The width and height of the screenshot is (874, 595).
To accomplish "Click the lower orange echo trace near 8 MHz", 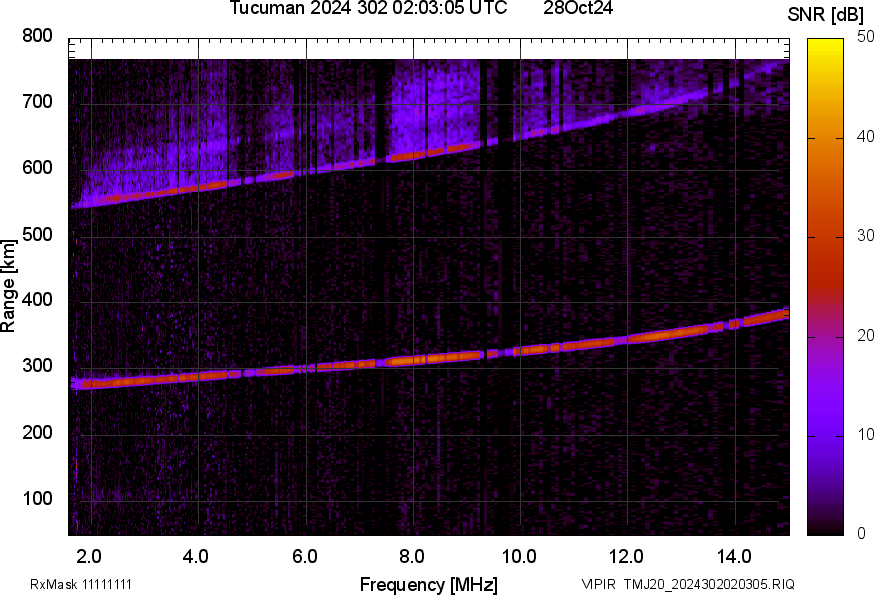I will pyautogui.click(x=413, y=361).
